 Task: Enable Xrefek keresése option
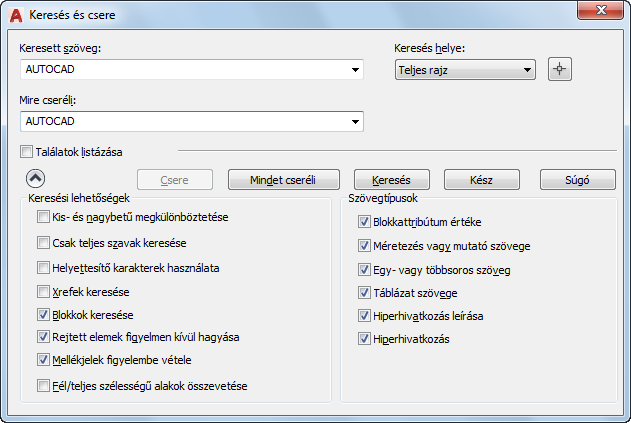(x=43, y=291)
